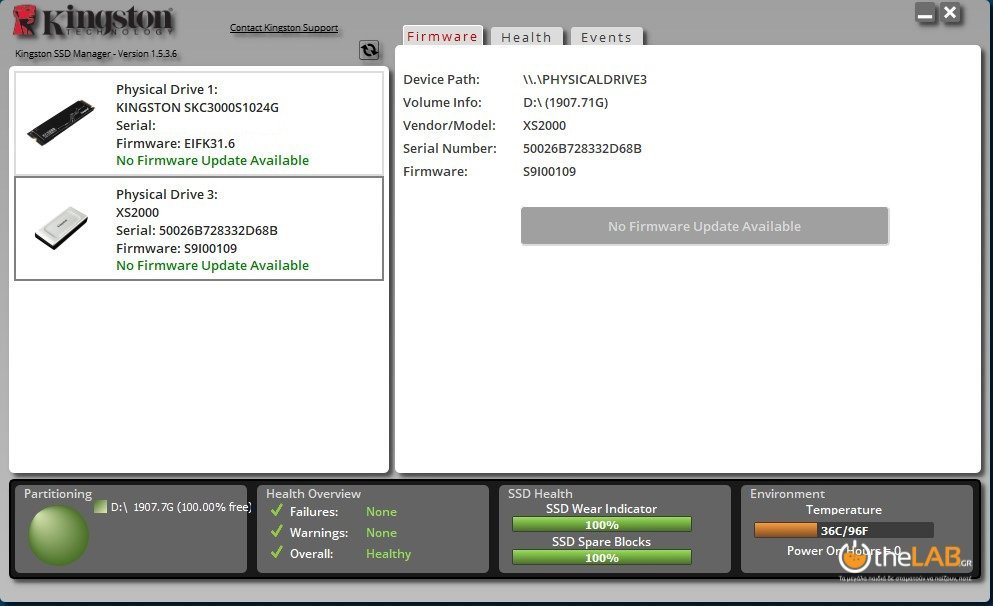Click the Power On Hours reading
The width and height of the screenshot is (993, 606).
844,550
